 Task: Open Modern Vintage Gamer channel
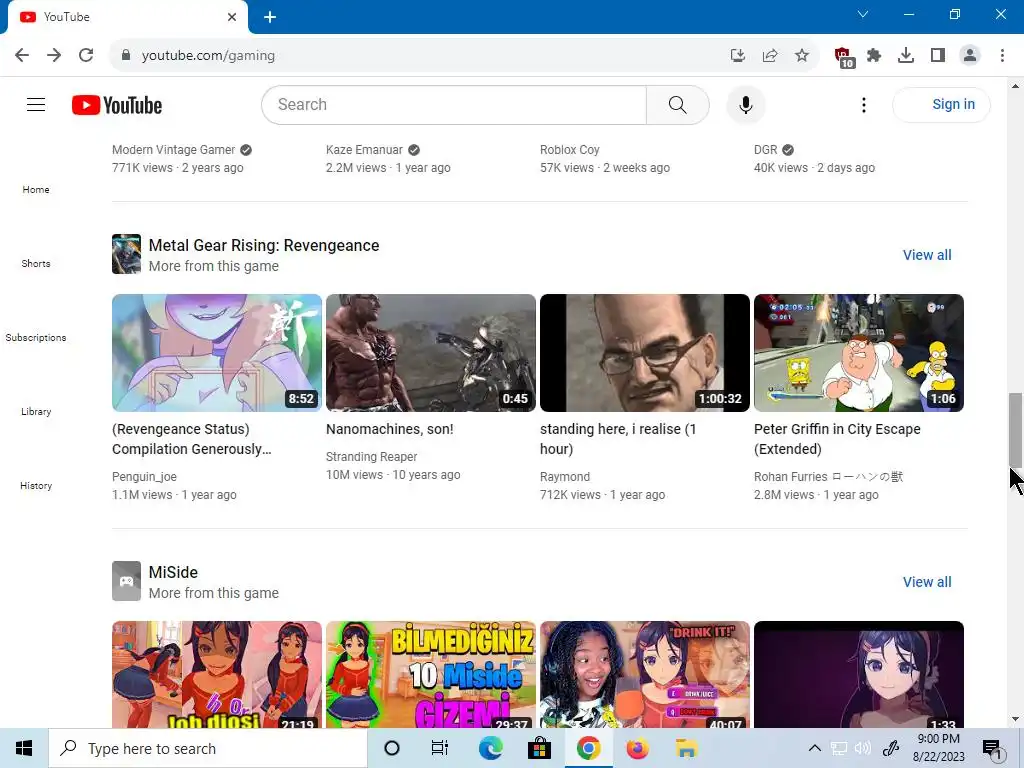[173, 150]
